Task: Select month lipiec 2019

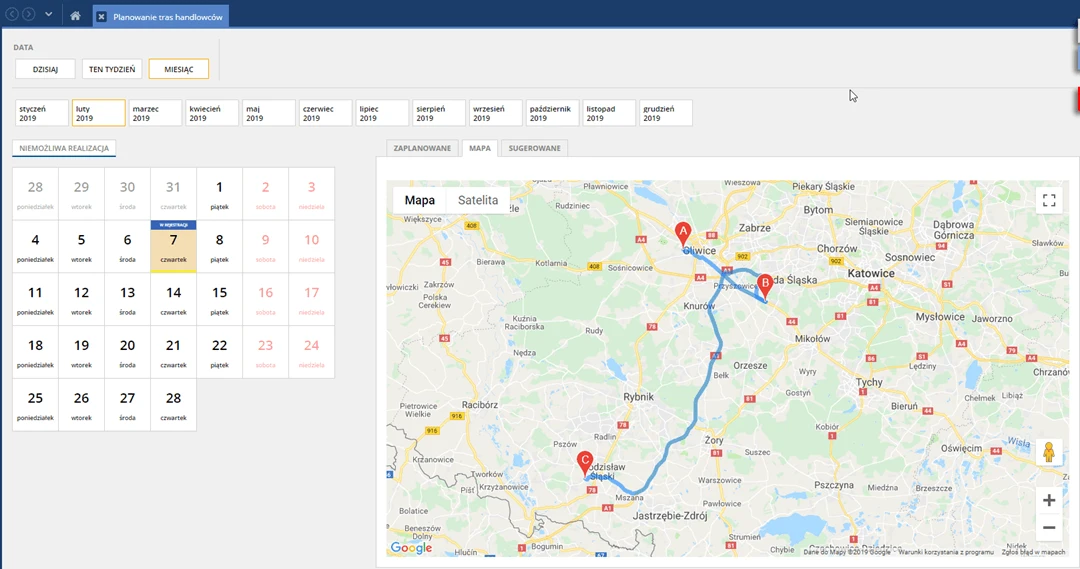Action: [382, 113]
